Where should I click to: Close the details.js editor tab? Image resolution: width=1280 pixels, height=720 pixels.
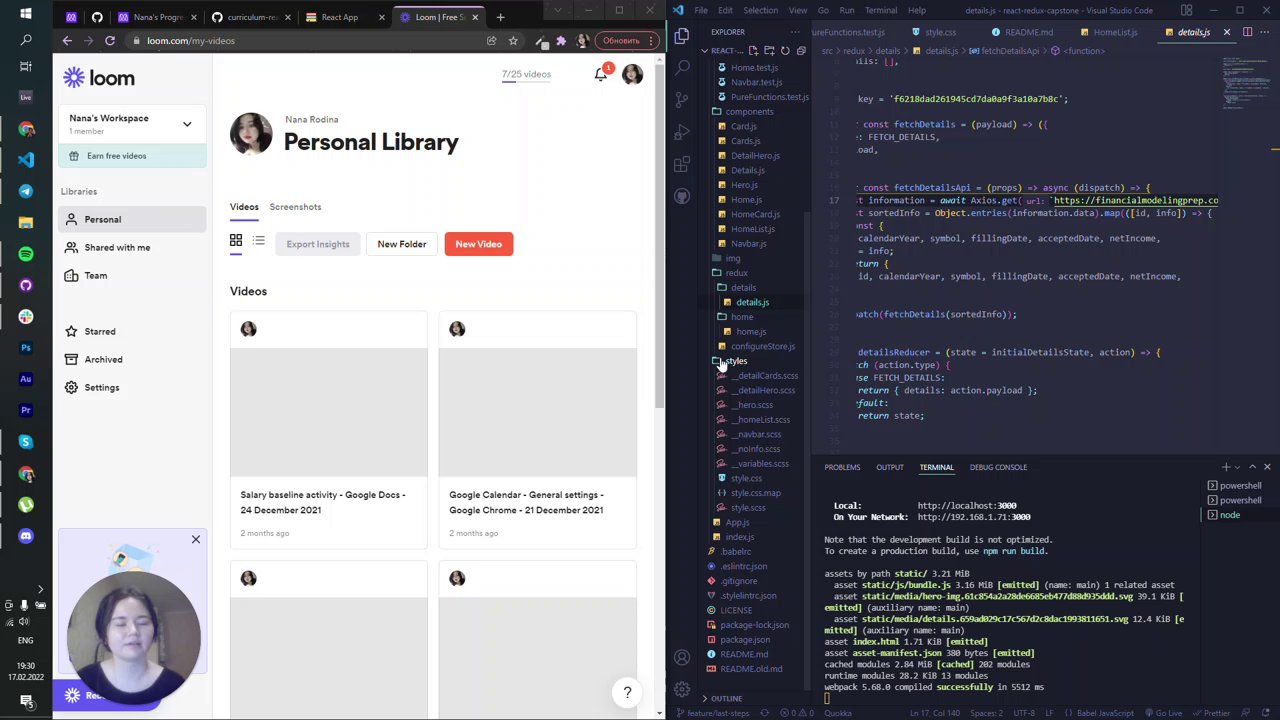coord(1227,32)
